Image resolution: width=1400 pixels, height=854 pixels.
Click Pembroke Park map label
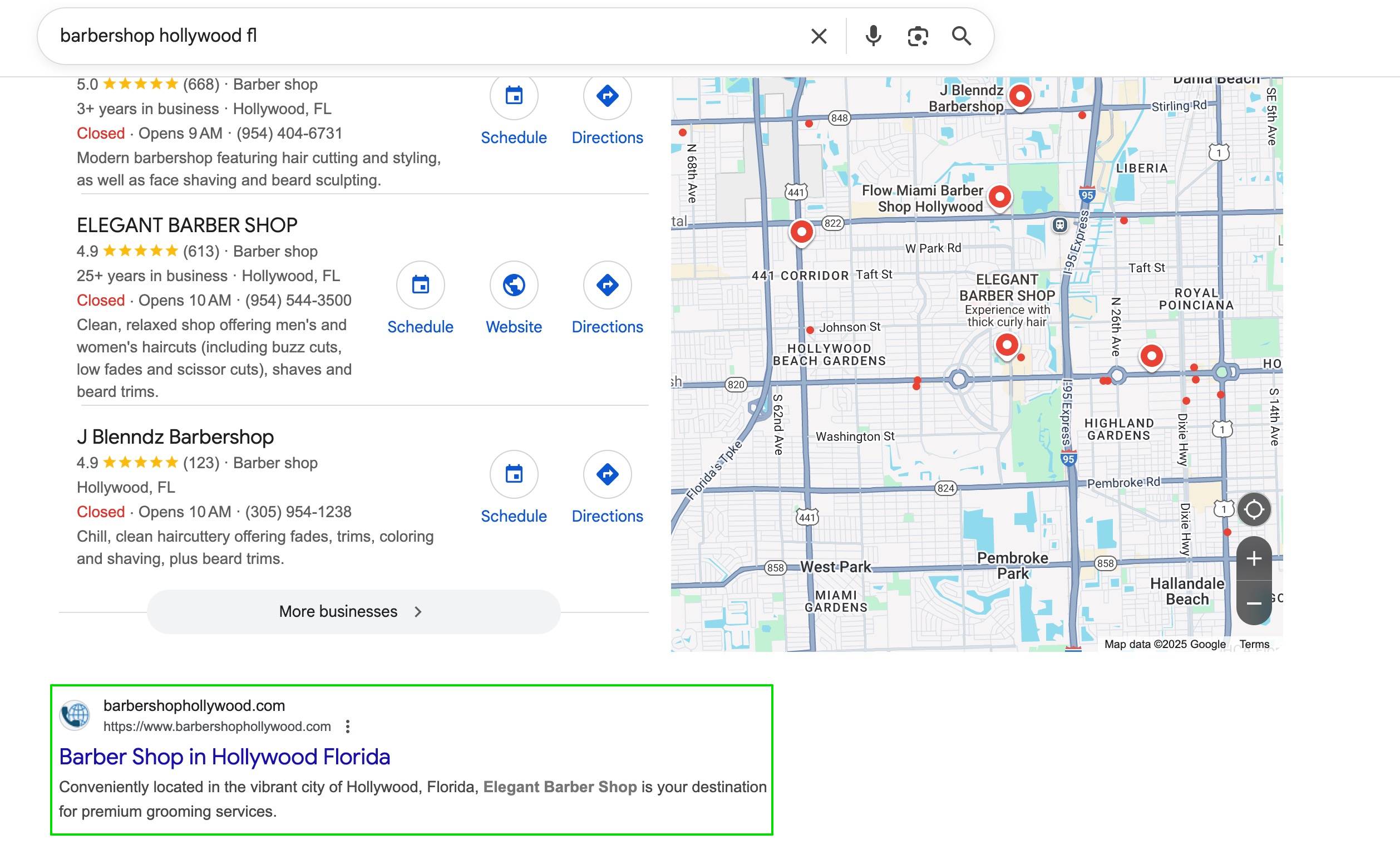point(1013,566)
